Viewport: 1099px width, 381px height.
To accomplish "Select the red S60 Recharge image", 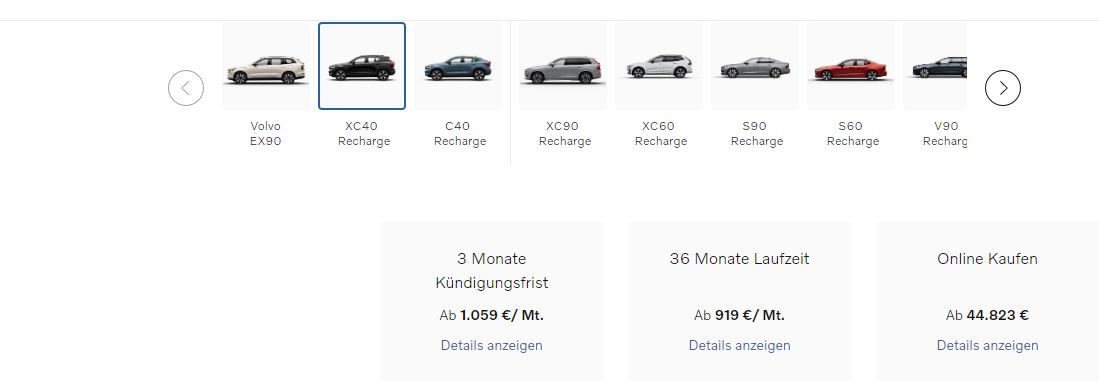I will (851, 67).
